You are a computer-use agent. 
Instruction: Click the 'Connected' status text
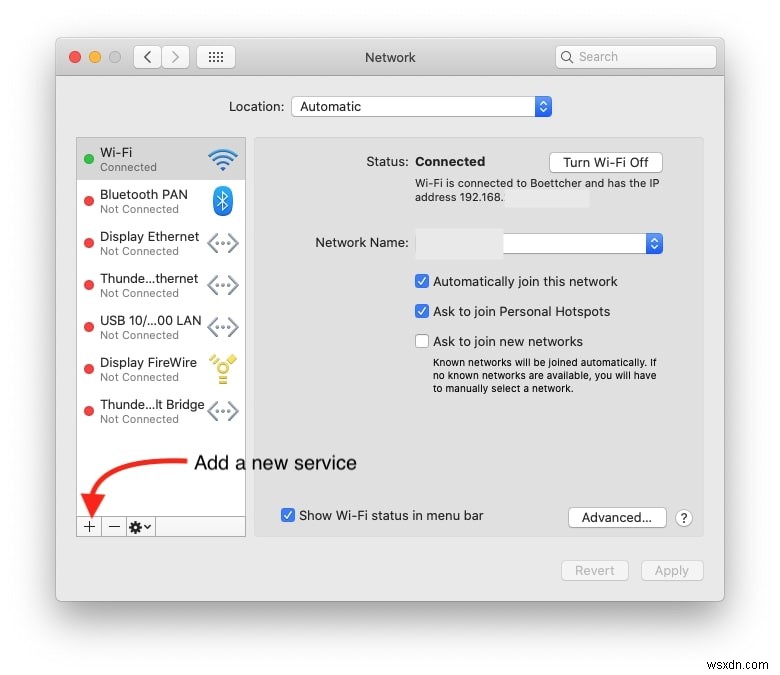coord(450,162)
